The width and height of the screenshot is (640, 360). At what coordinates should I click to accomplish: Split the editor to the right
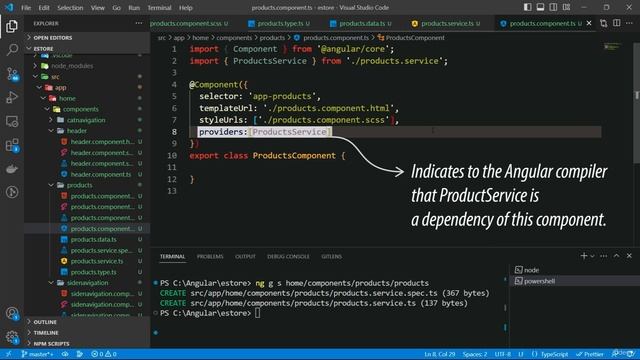point(617,23)
